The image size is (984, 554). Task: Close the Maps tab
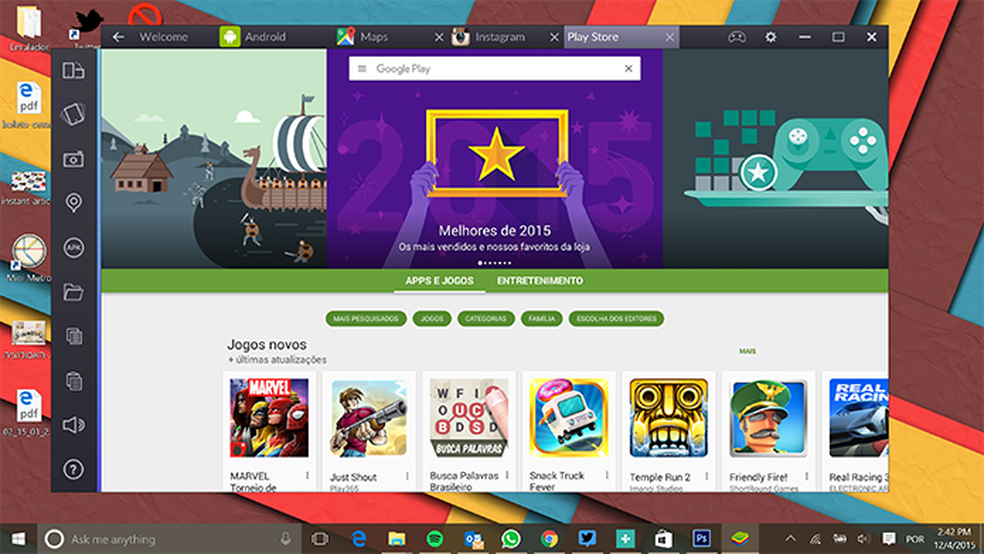(439, 38)
